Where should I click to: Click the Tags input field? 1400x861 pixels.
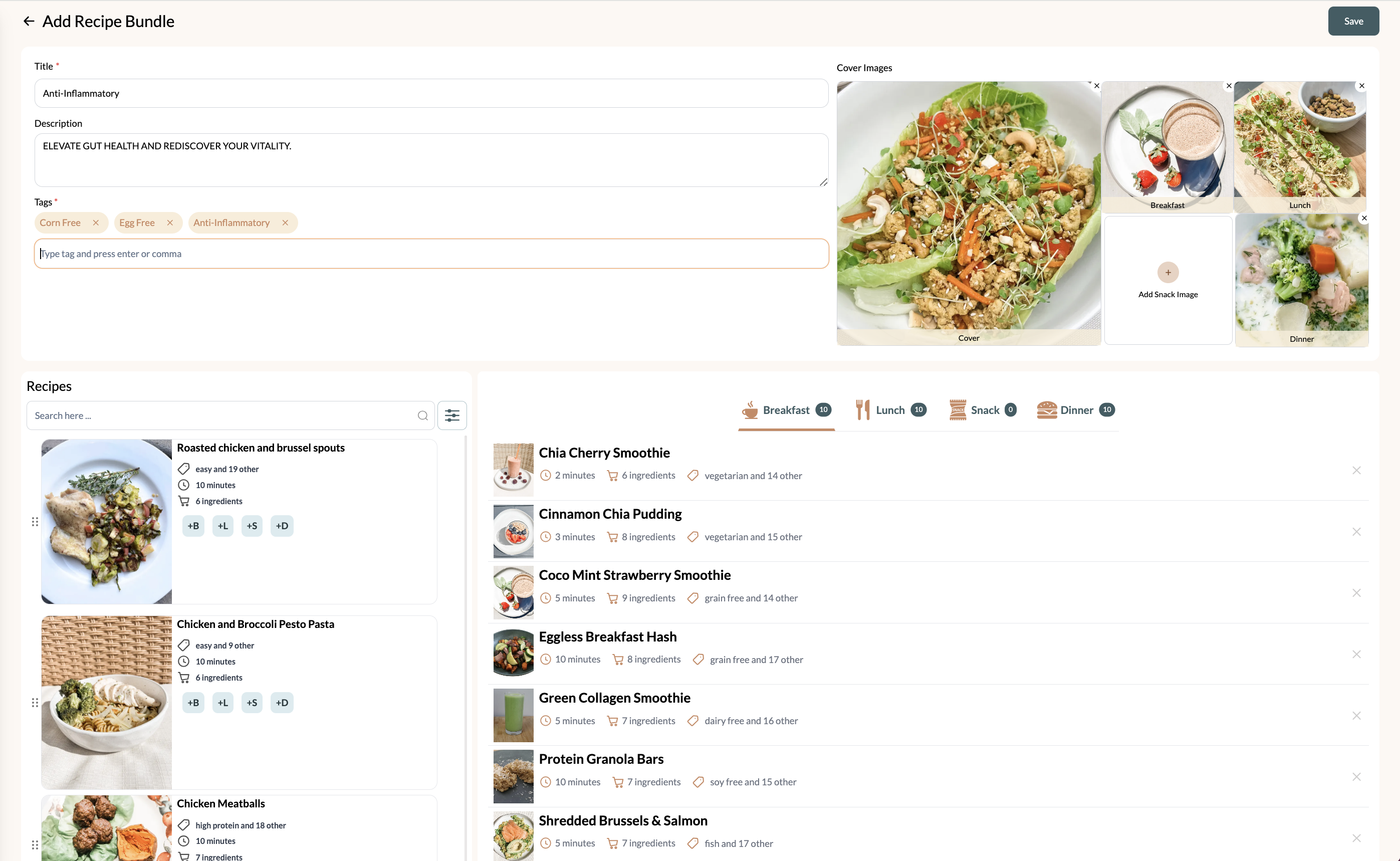coord(431,253)
